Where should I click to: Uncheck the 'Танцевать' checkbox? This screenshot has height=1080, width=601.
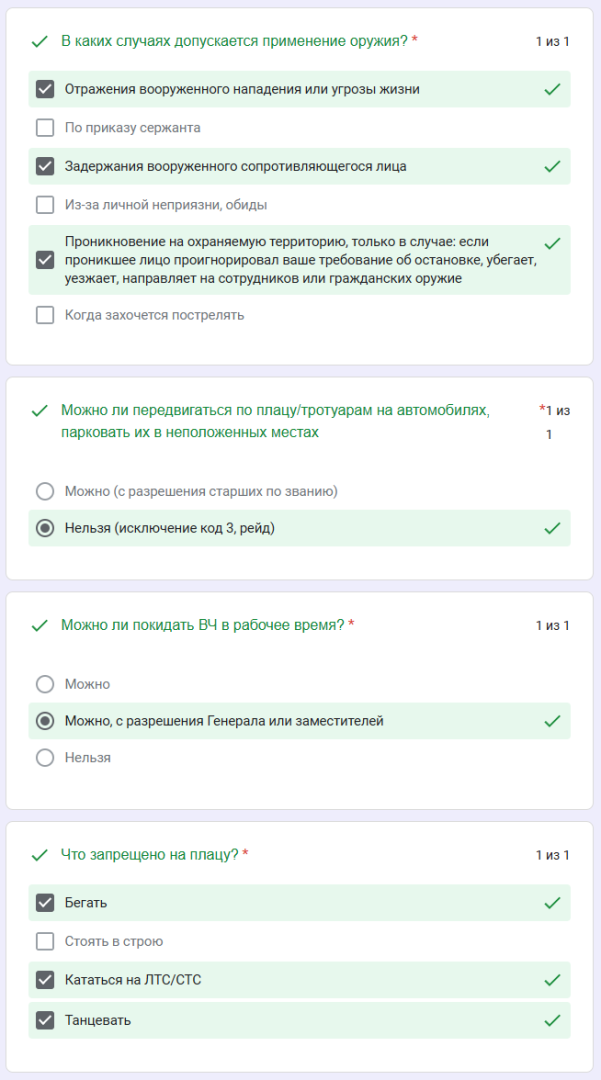(45, 1020)
